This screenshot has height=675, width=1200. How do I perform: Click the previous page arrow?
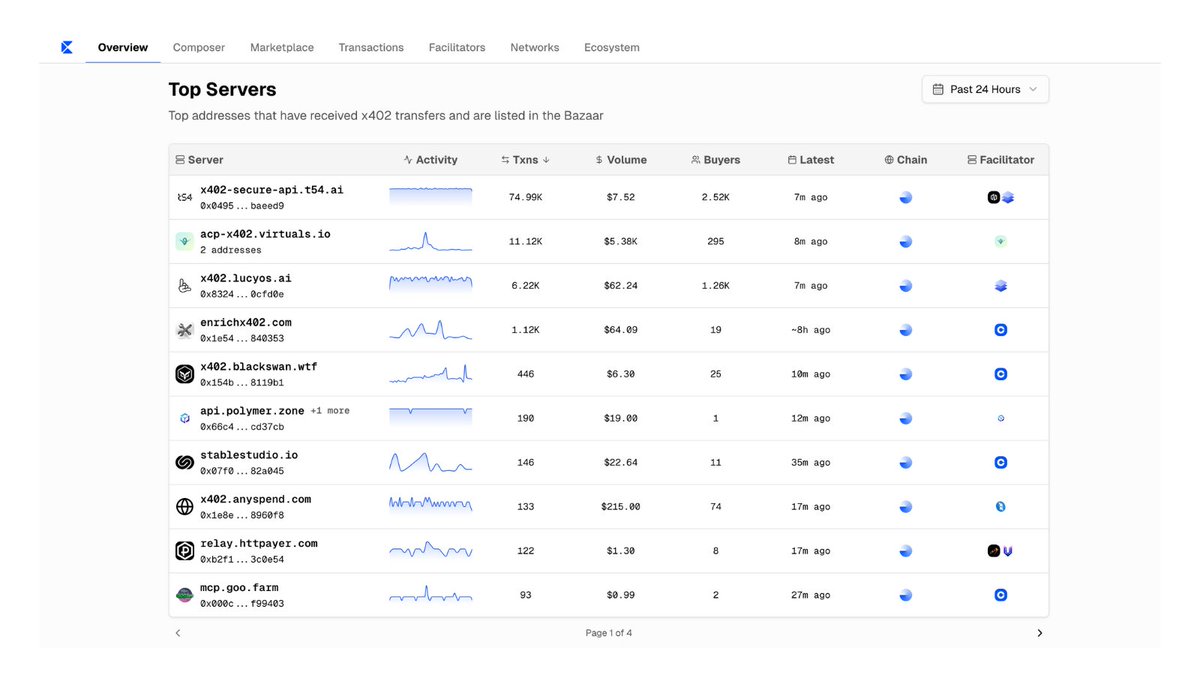(178, 632)
